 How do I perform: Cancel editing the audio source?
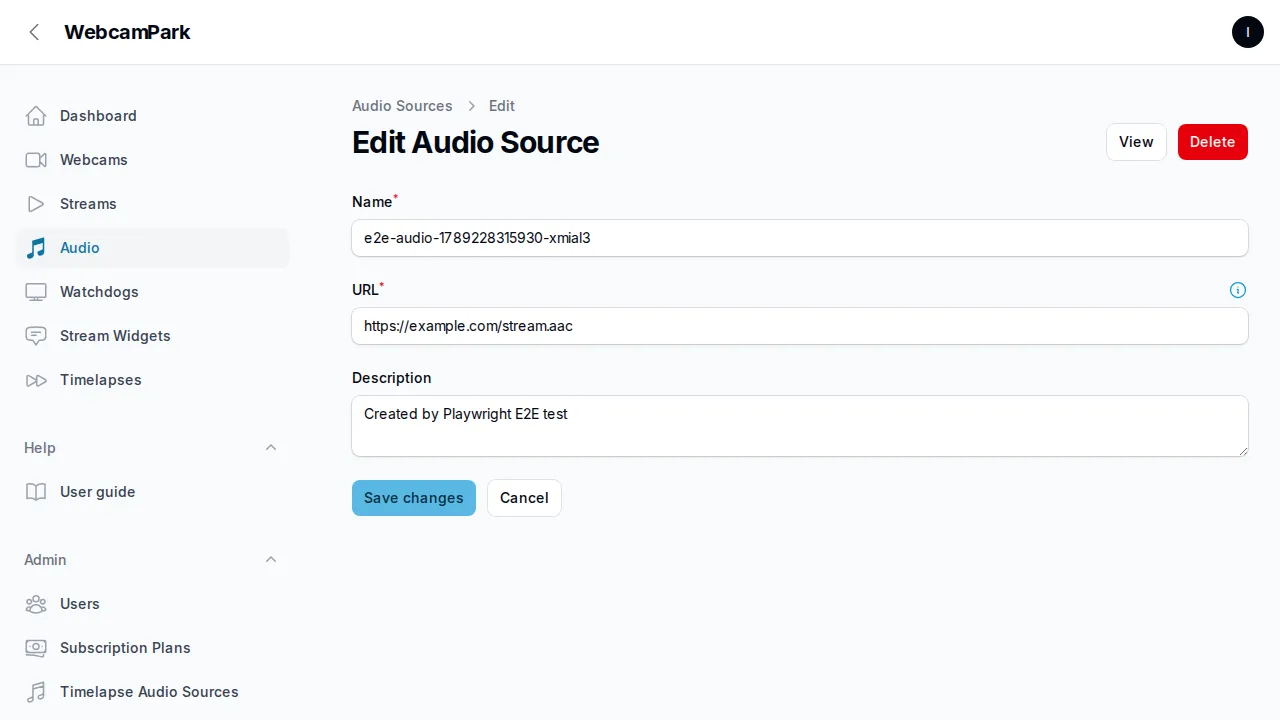tap(524, 498)
